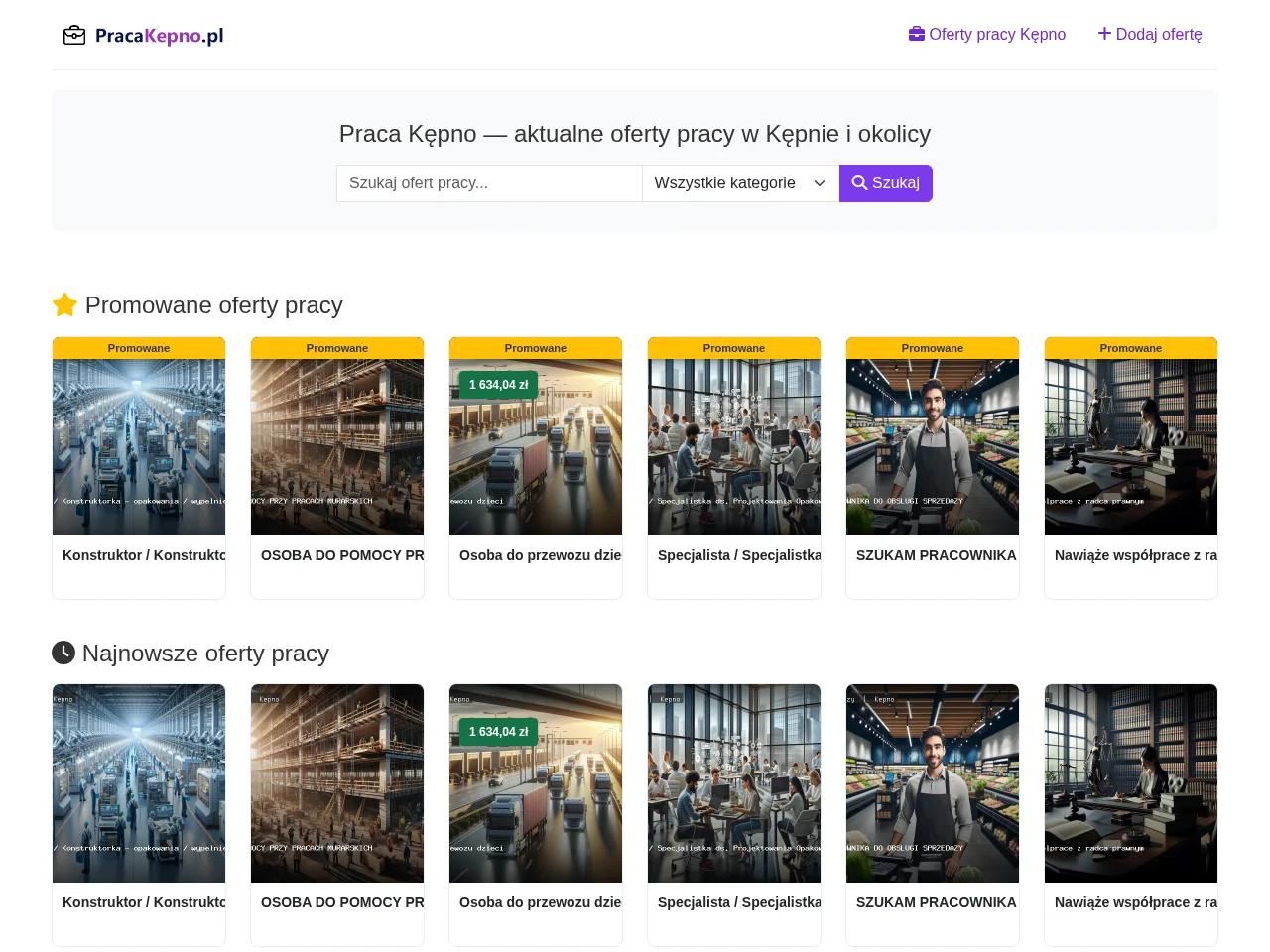The height and width of the screenshot is (952, 1270).
Task: Select Osoba do przewozu title in Najnowsze oferty
Action: pyautogui.click(x=541, y=902)
